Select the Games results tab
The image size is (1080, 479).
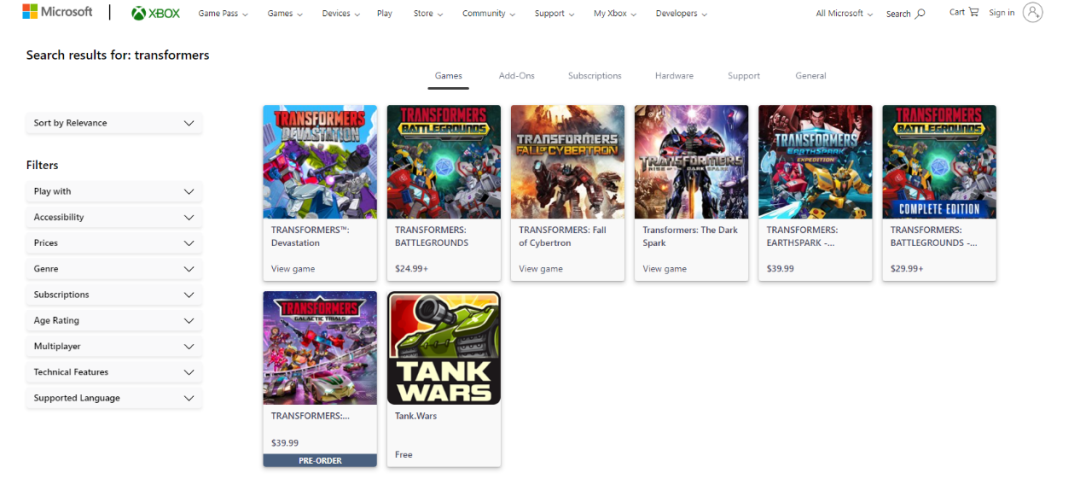click(448, 76)
